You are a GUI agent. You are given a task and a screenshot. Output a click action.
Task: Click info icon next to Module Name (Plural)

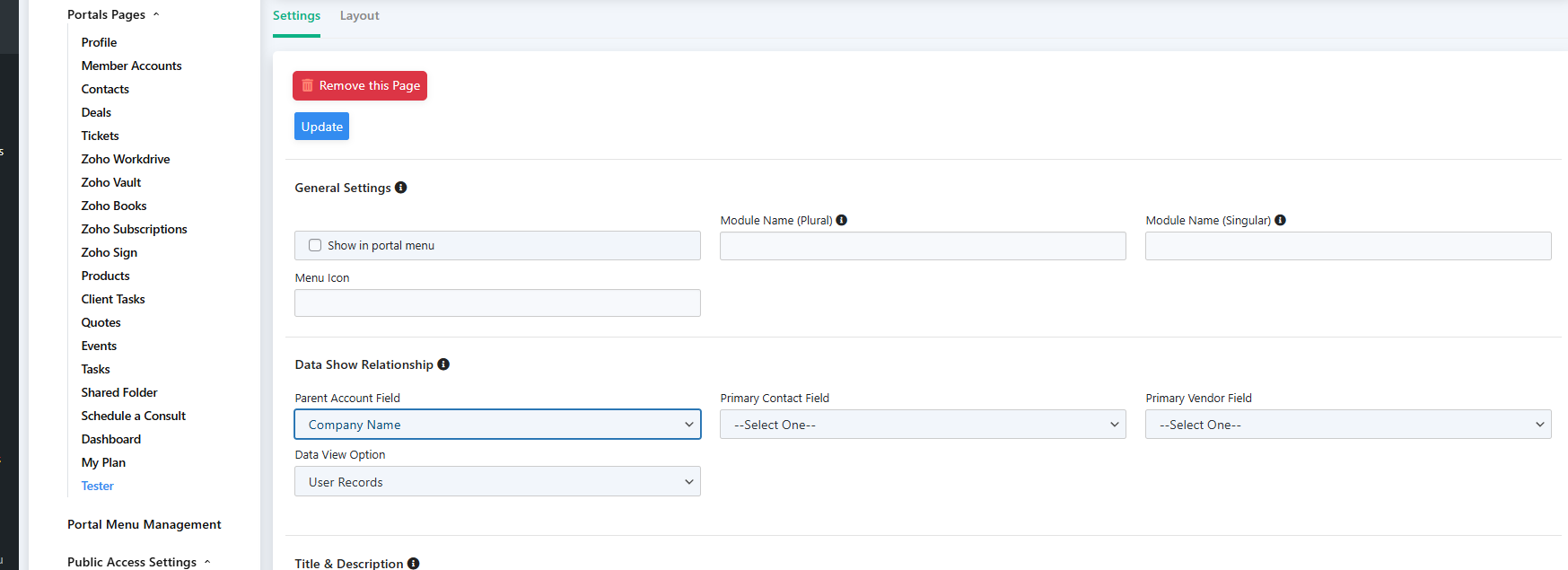(842, 220)
